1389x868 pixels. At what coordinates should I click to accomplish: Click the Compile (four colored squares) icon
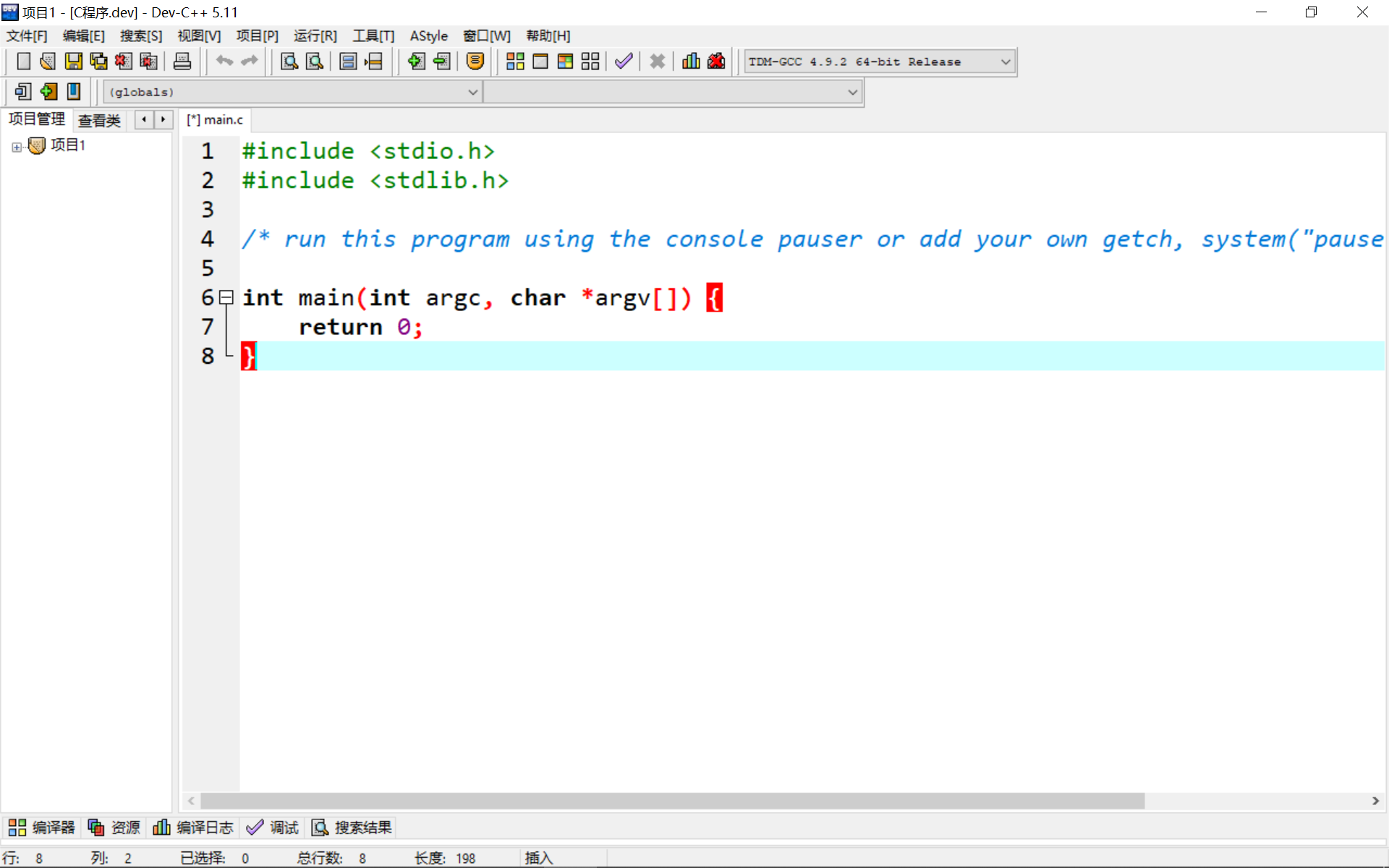[x=515, y=61]
